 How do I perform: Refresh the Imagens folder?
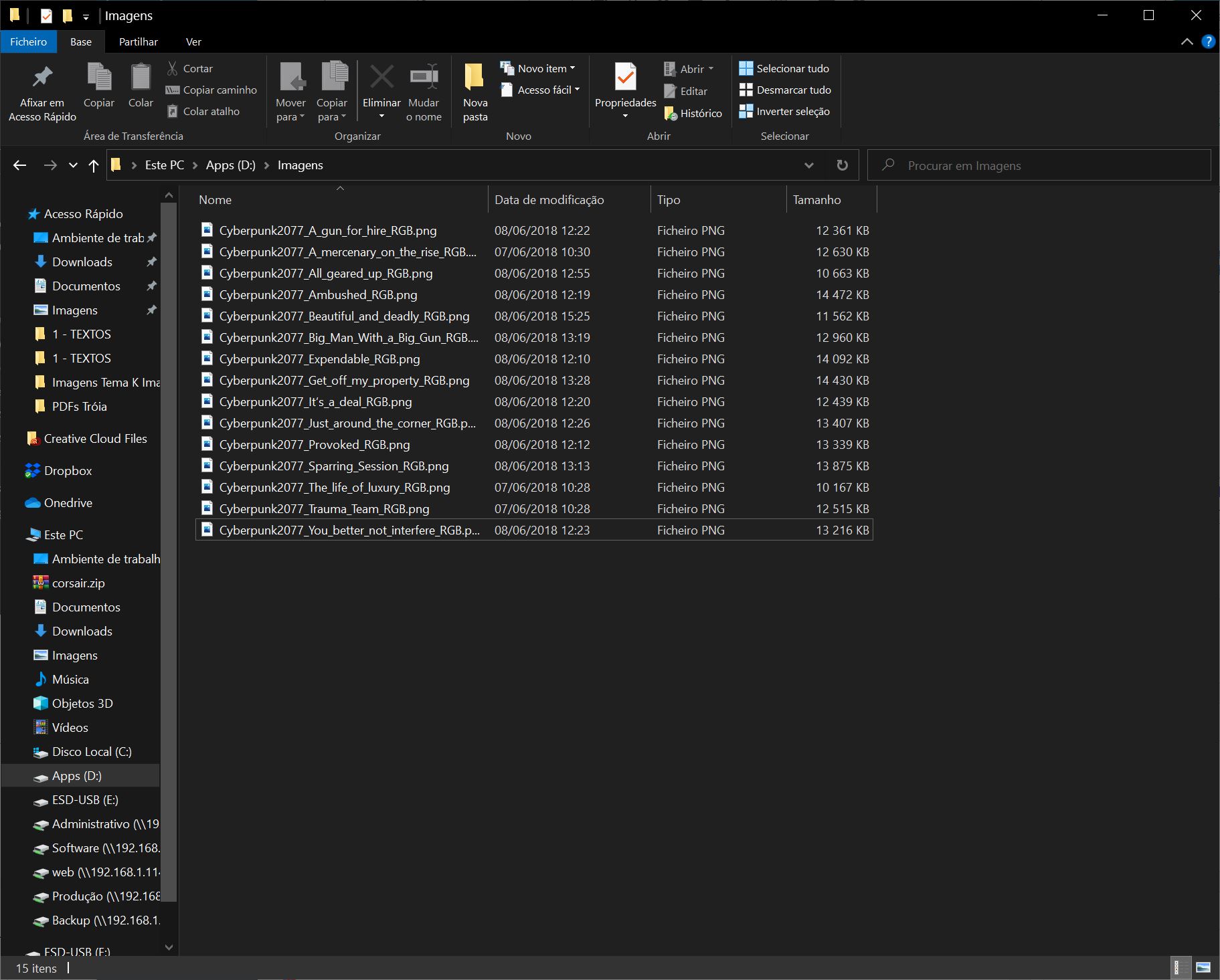pyautogui.click(x=843, y=165)
